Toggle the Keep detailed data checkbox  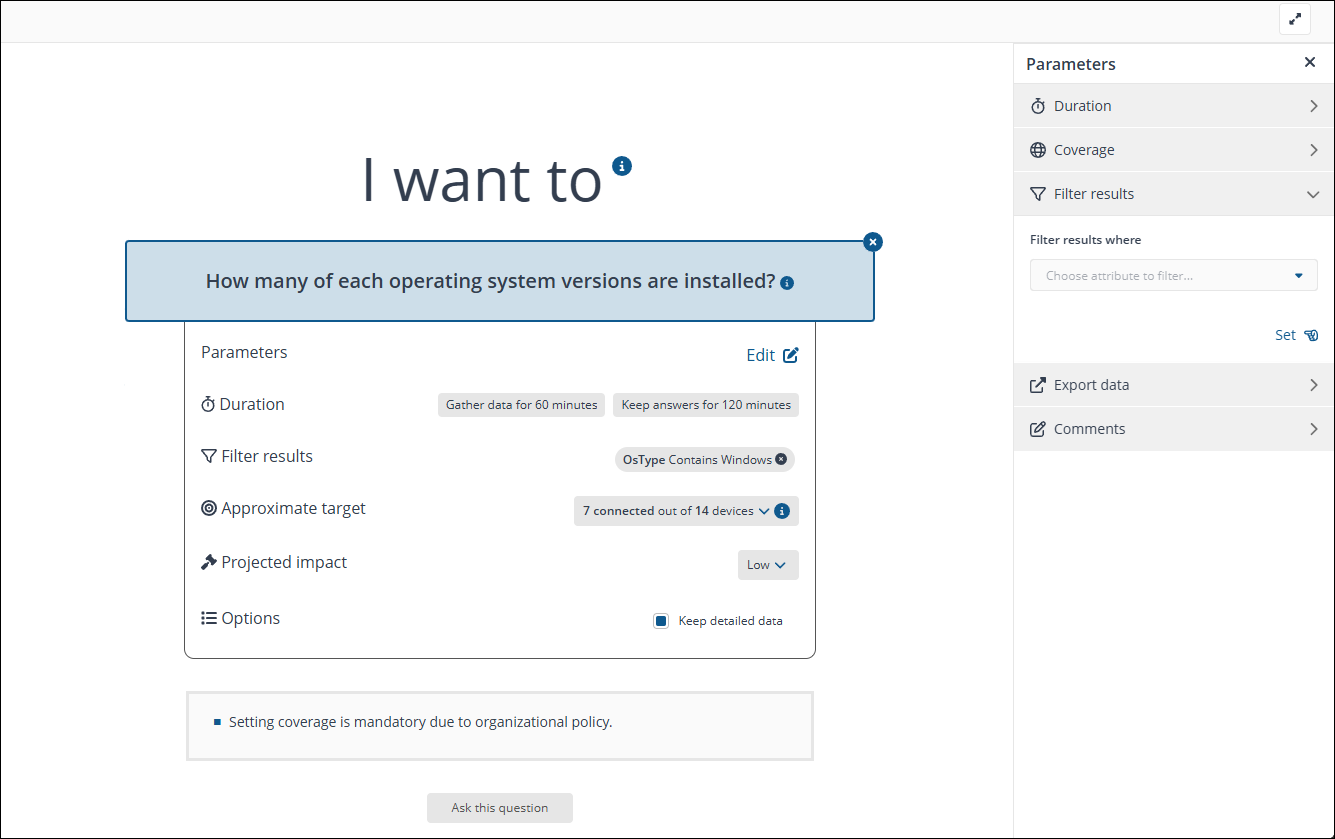pos(661,621)
